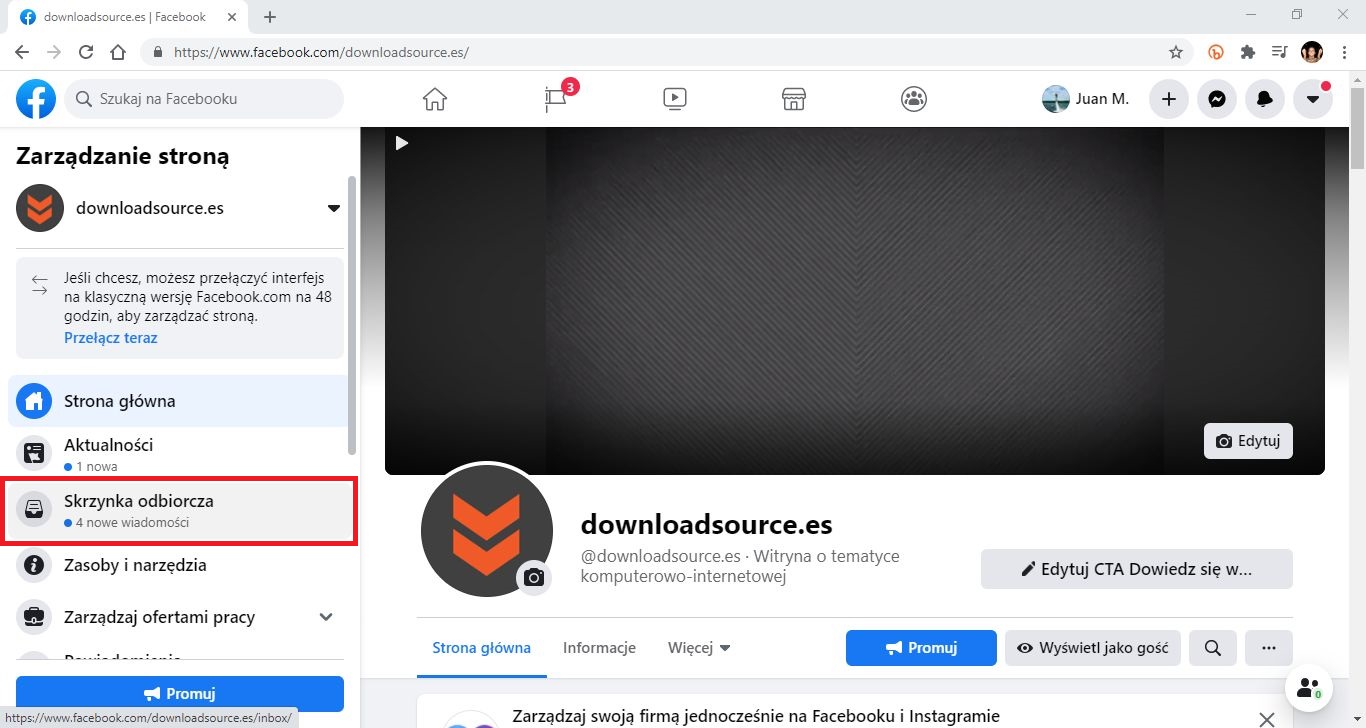This screenshot has height=728, width=1366.
Task: Click Edytuj cover photo button
Action: 1248,441
